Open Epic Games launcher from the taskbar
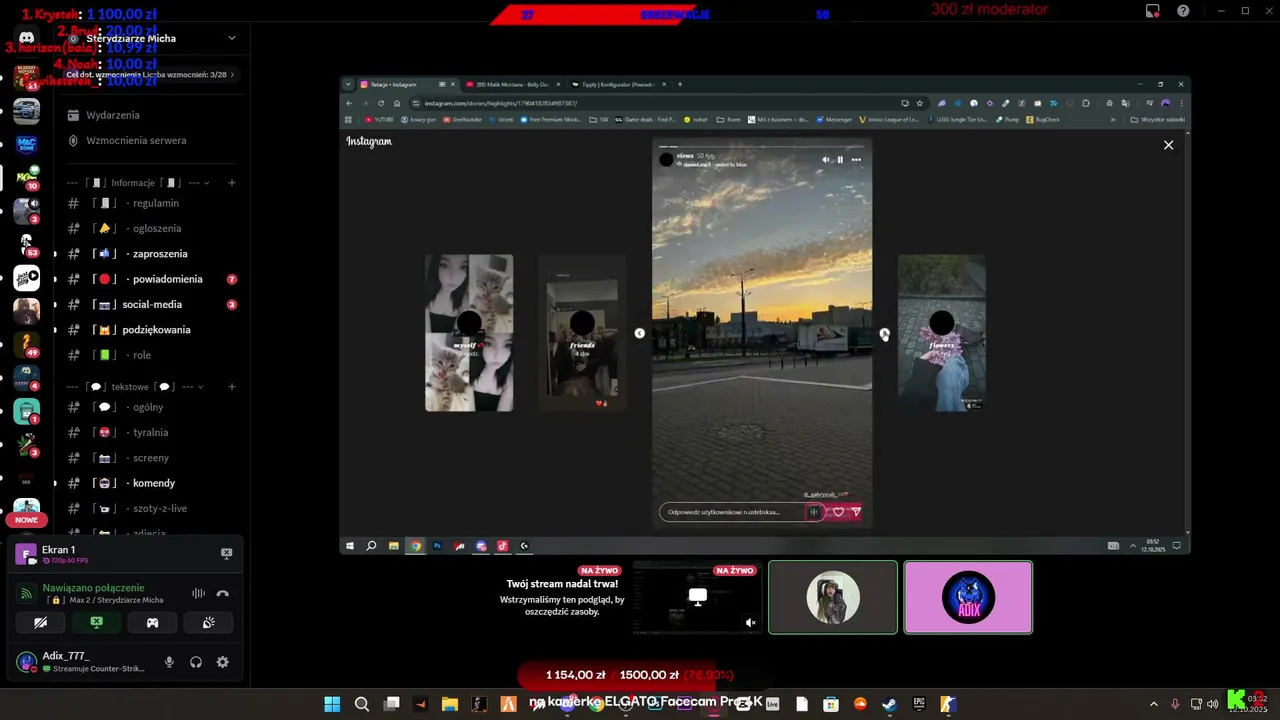The height and width of the screenshot is (720, 1280). [918, 704]
